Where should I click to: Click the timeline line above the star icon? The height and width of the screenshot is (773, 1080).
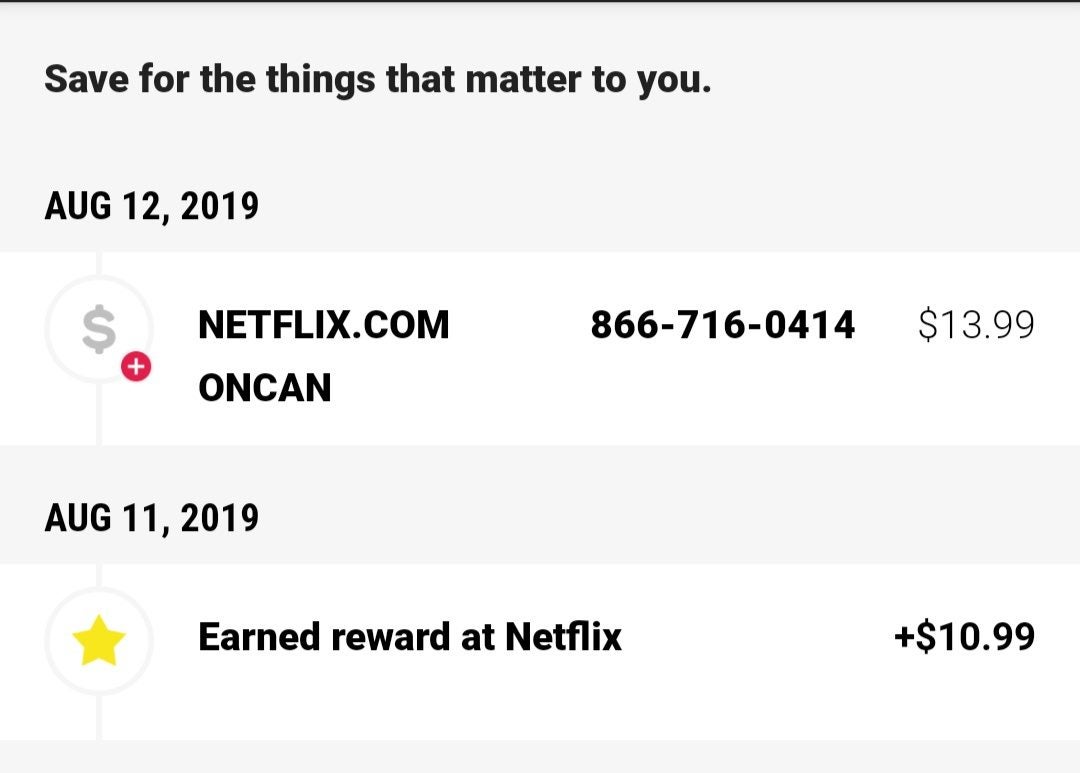(99, 575)
